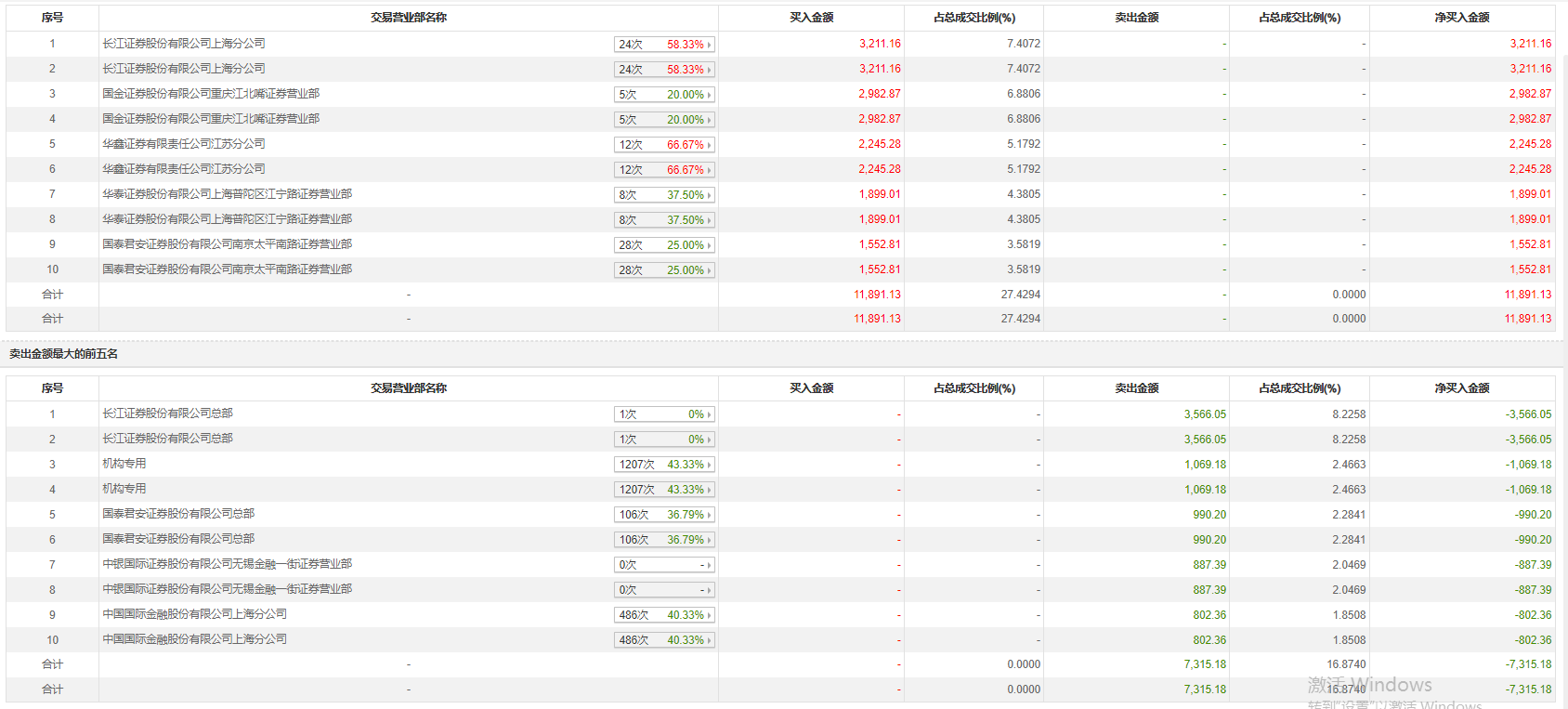The height and width of the screenshot is (709, 1568).
Task: Select ratio 7.4072 in upper row 1
Action: click(1024, 44)
